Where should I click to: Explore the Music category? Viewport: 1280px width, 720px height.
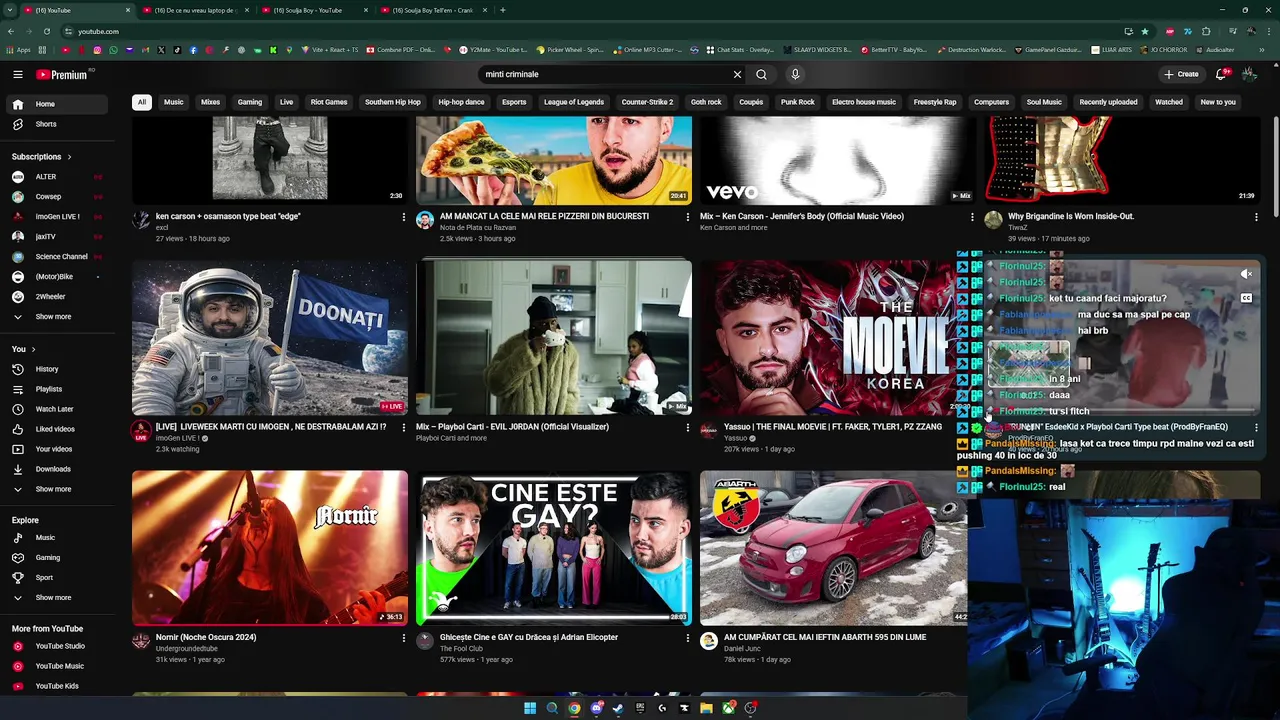[x=58, y=538]
